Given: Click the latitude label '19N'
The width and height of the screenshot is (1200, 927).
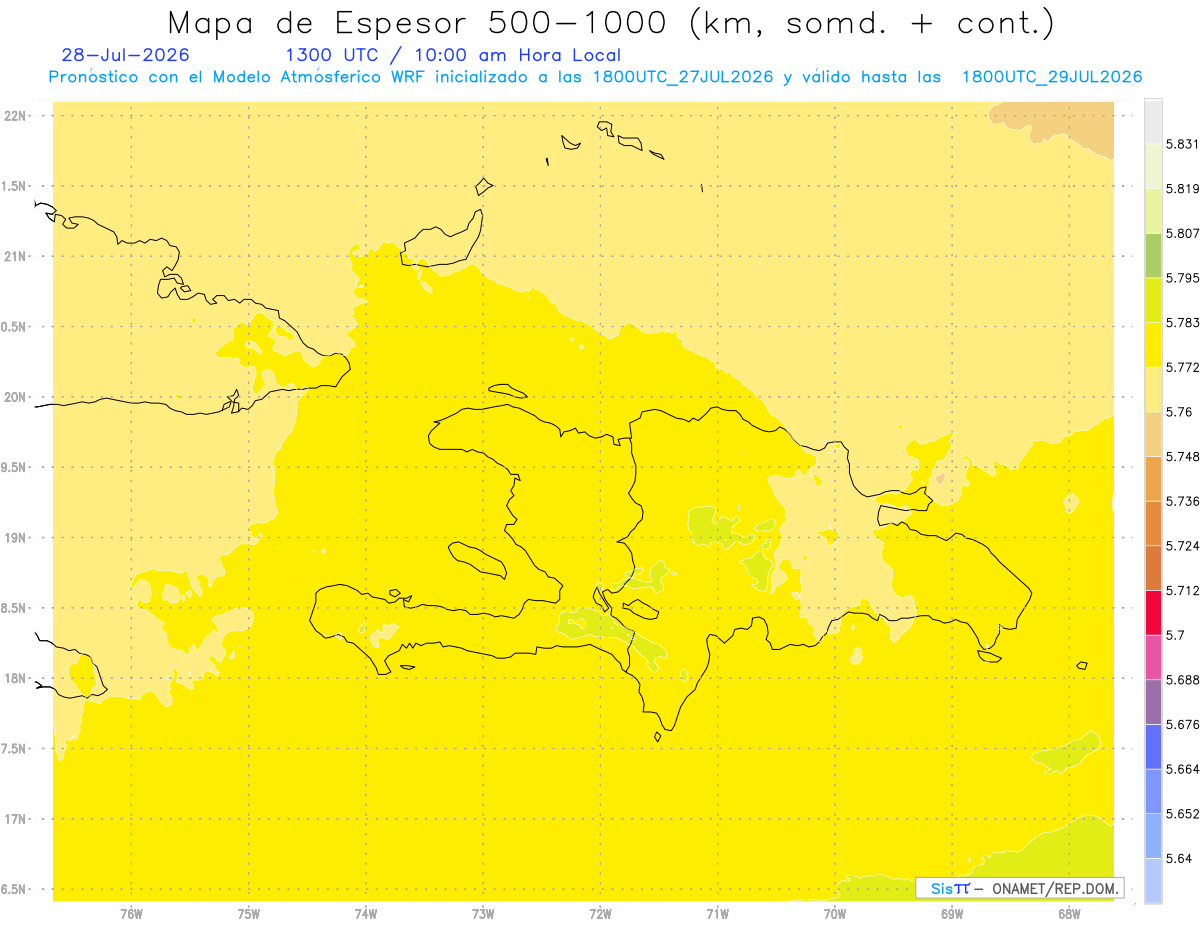Looking at the screenshot, I should coord(16,537).
